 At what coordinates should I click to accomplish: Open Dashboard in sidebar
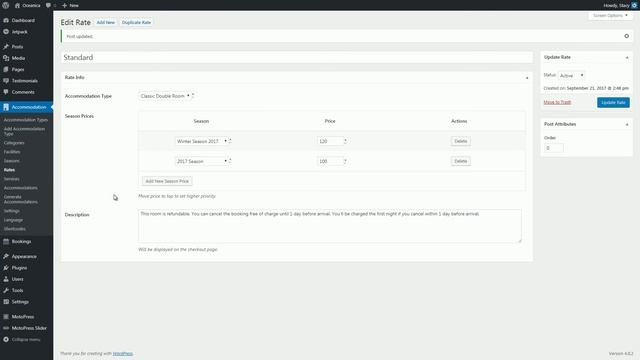pyautogui.click(x=23, y=20)
